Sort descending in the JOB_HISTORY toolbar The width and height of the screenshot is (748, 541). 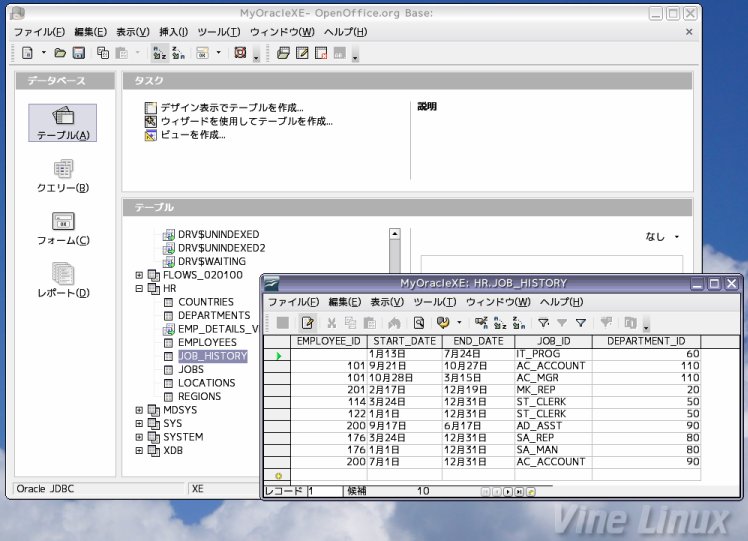click(519, 323)
